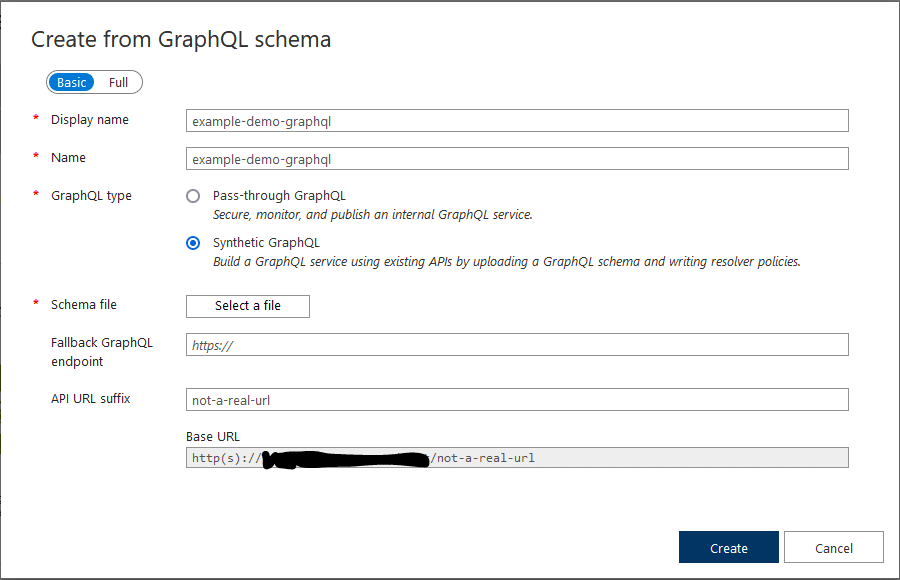Click inside the Name text box
900x580 pixels.
point(517,158)
